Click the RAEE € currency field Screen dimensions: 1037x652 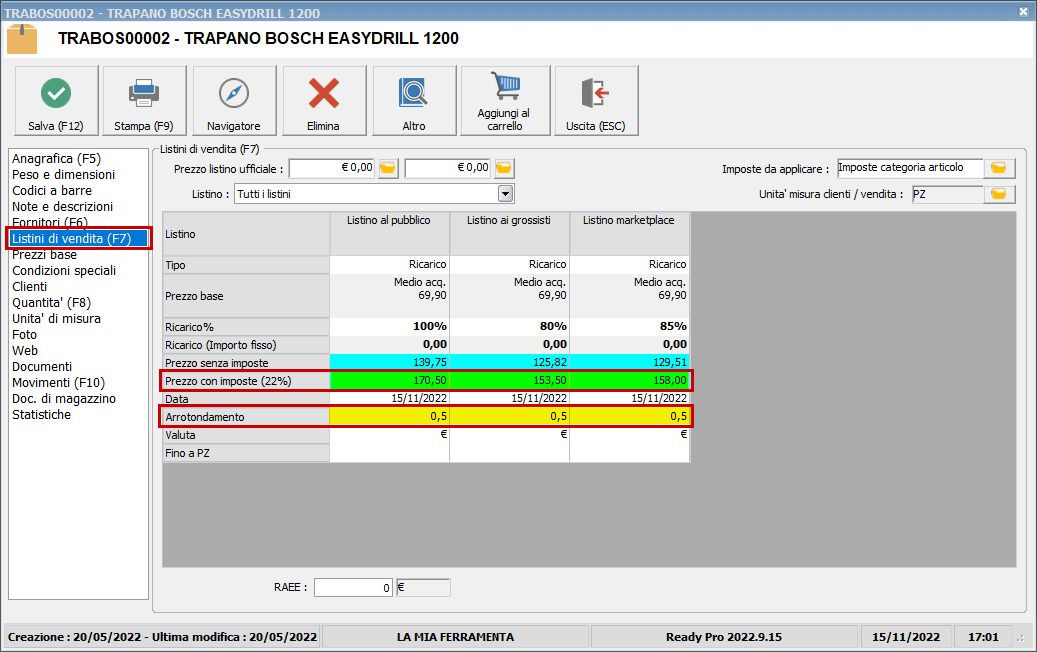[423, 587]
